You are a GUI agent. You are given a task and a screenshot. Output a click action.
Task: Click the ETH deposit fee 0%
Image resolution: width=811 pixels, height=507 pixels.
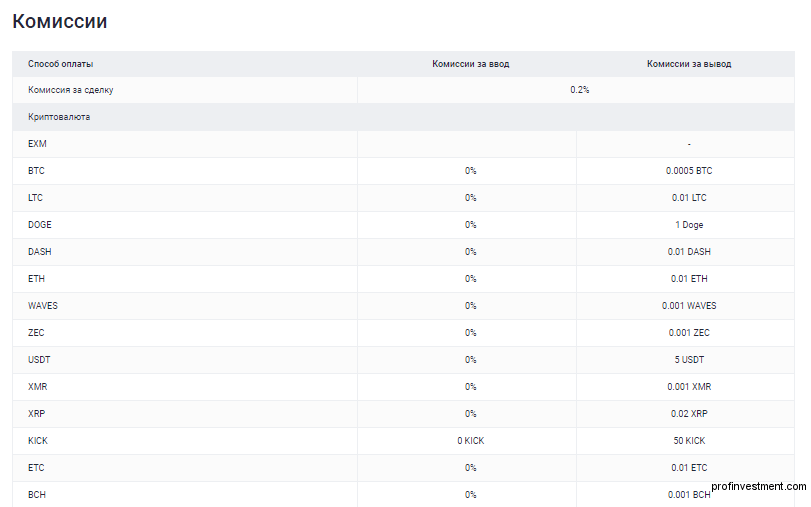(x=471, y=279)
